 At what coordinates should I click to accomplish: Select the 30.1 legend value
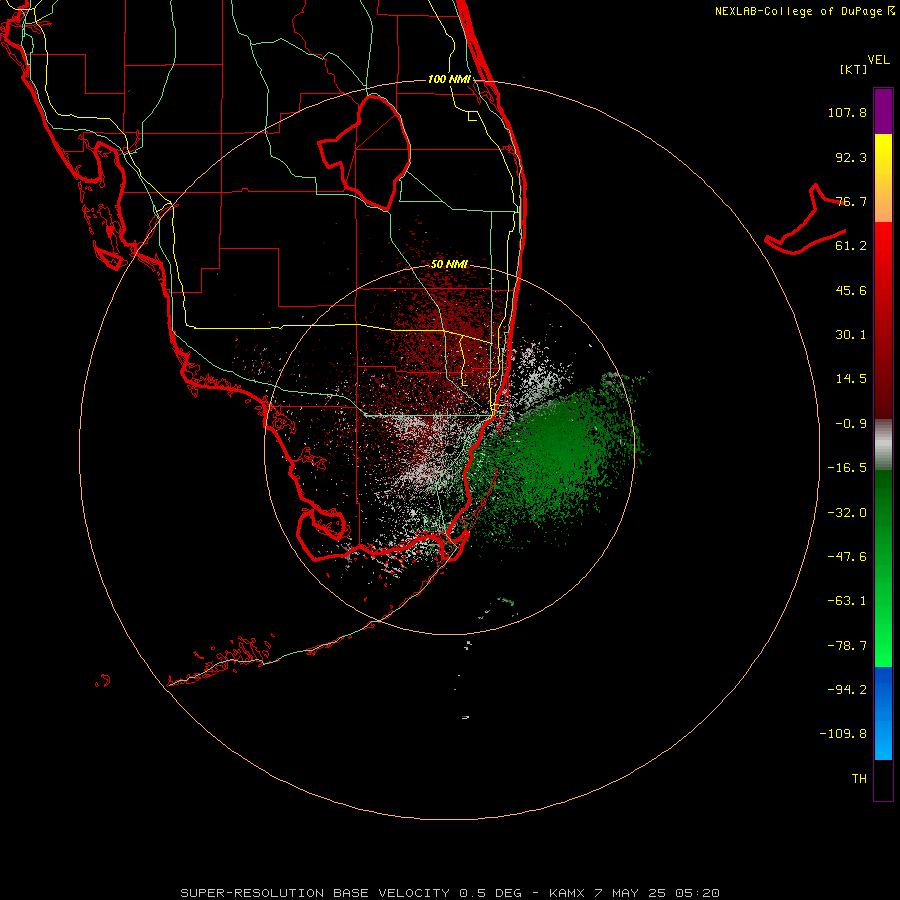[851, 335]
